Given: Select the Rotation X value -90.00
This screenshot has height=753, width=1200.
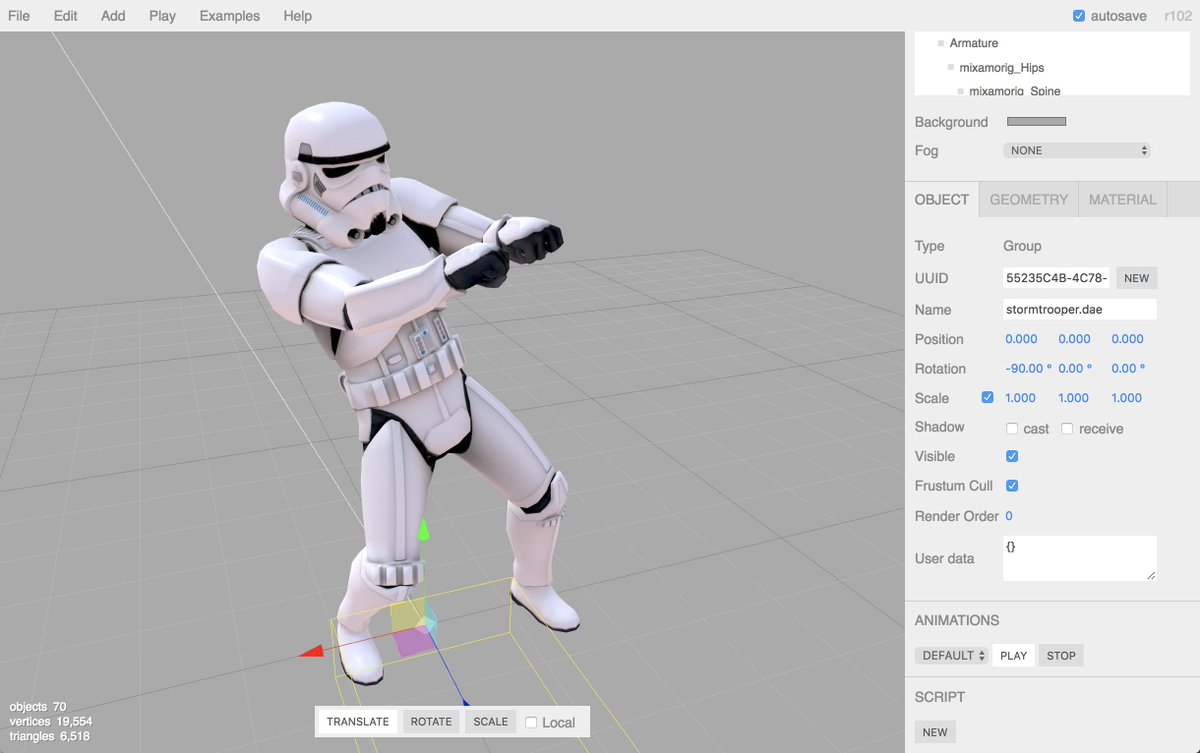Looking at the screenshot, I should point(1028,368).
